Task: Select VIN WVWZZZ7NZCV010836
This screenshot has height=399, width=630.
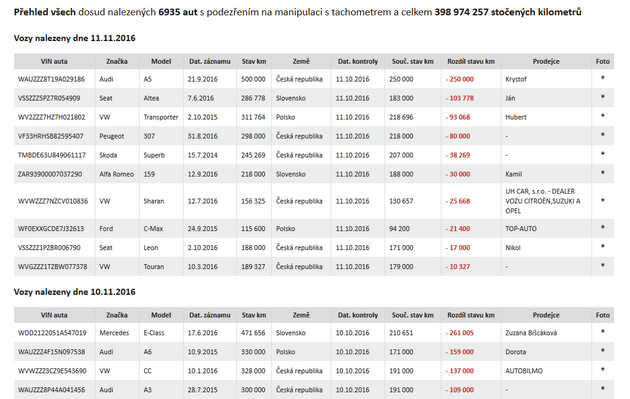Action: (53, 201)
